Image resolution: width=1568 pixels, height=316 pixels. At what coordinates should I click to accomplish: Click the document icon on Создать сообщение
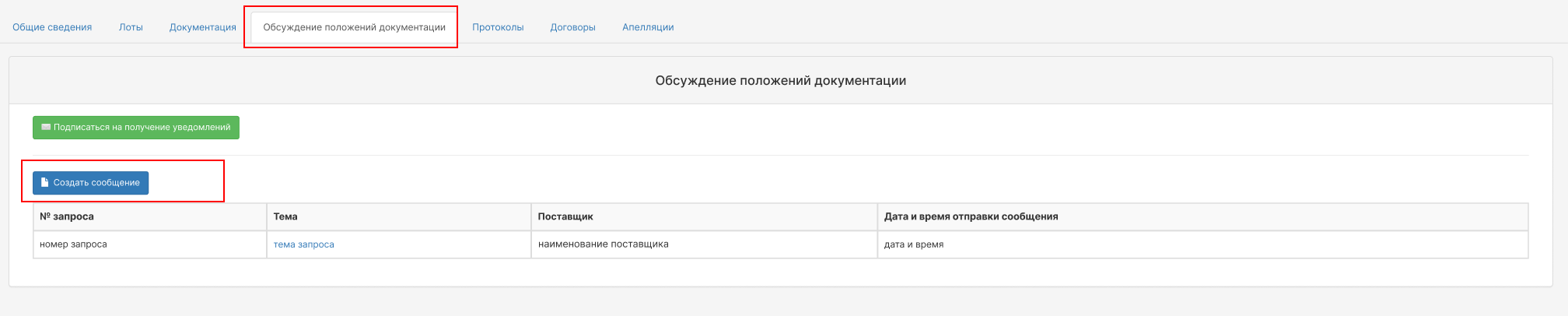click(45, 182)
